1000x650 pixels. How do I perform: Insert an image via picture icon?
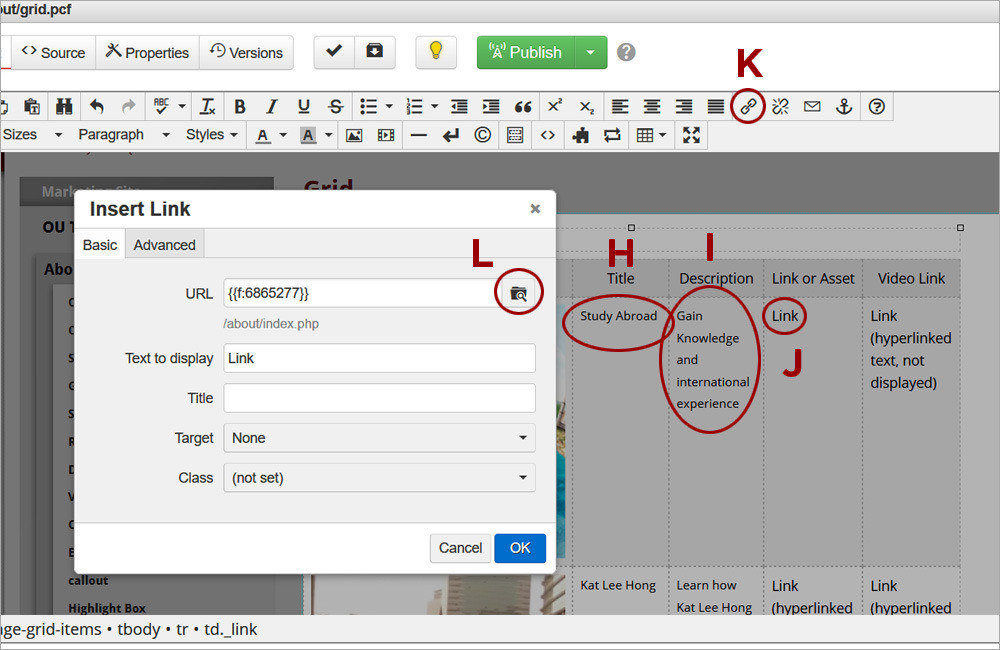[x=354, y=135]
